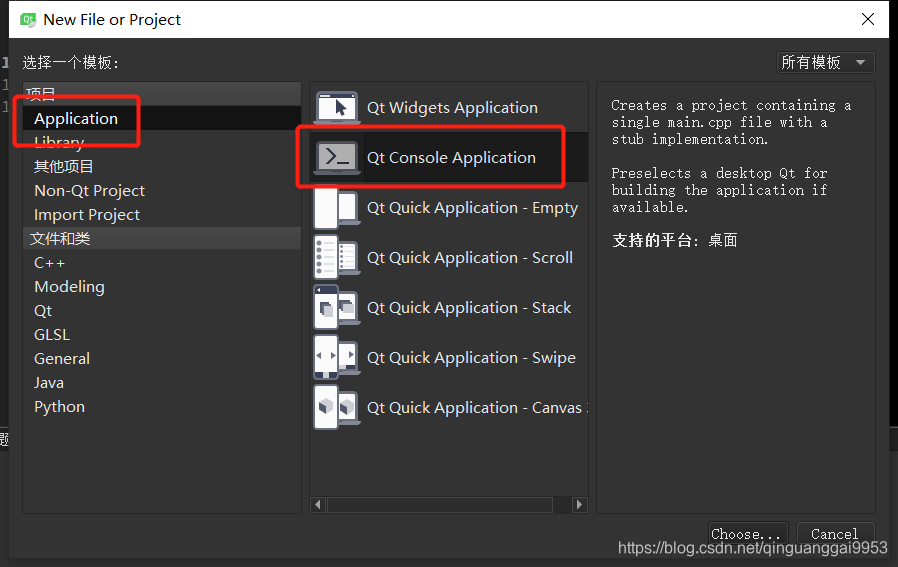Select the Qt Quick Application Stack icon
The width and height of the screenshot is (898, 567).
pyautogui.click(x=337, y=308)
